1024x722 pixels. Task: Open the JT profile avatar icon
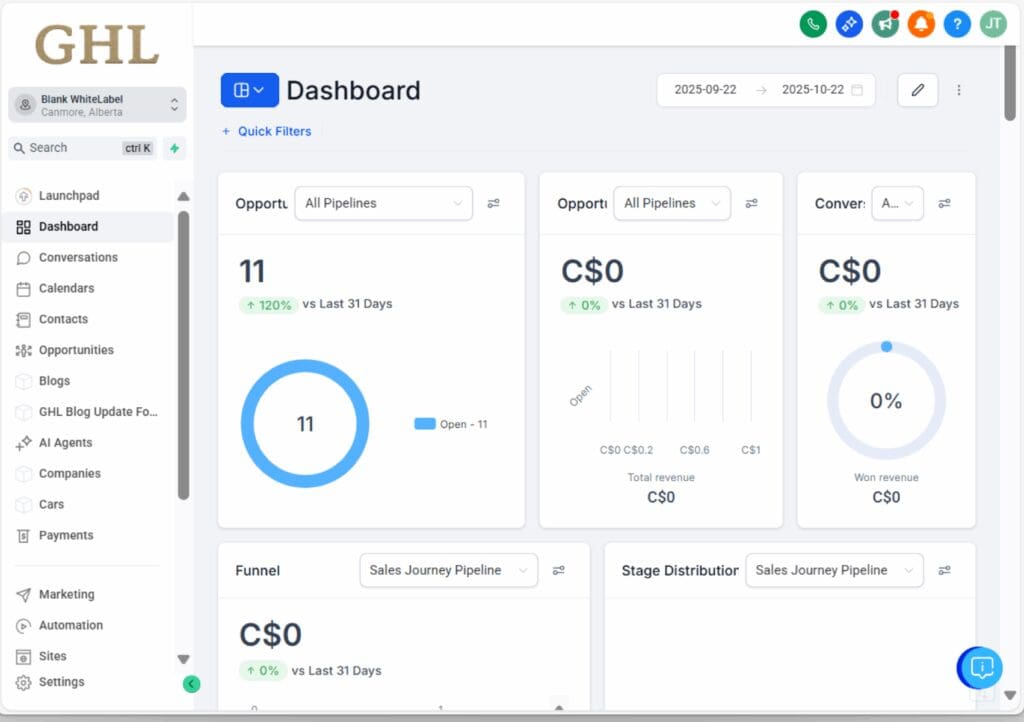[x=993, y=23]
